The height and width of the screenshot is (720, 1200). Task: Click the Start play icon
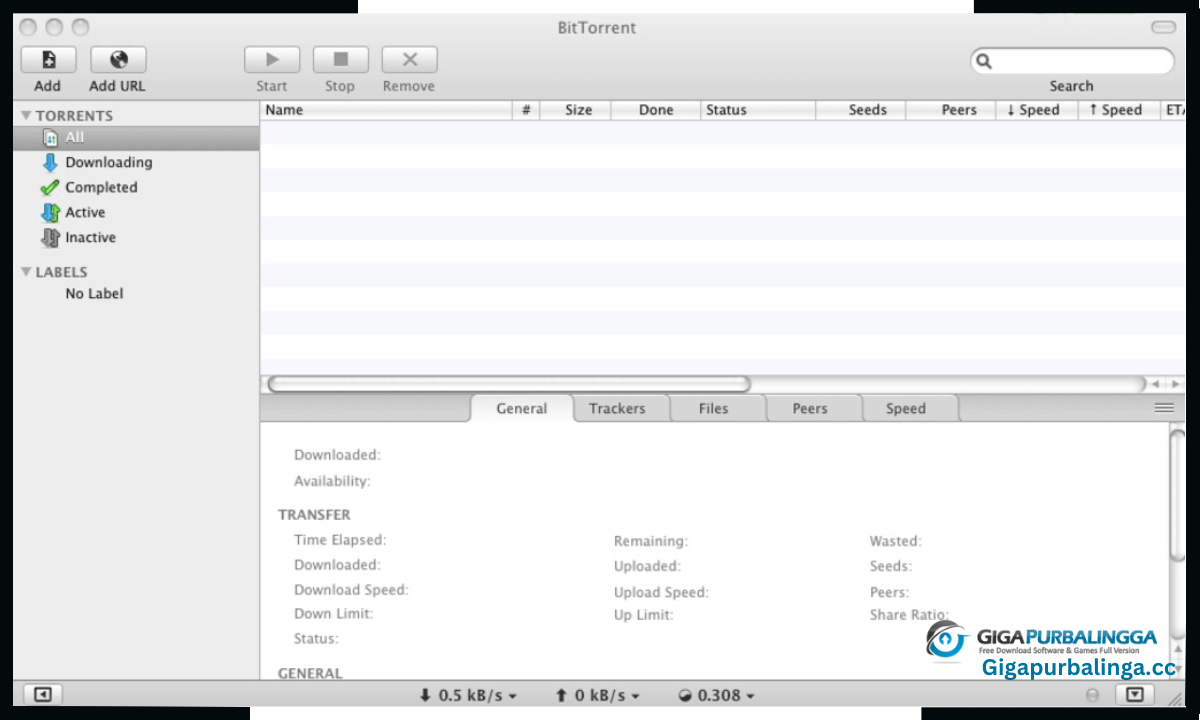[272, 60]
